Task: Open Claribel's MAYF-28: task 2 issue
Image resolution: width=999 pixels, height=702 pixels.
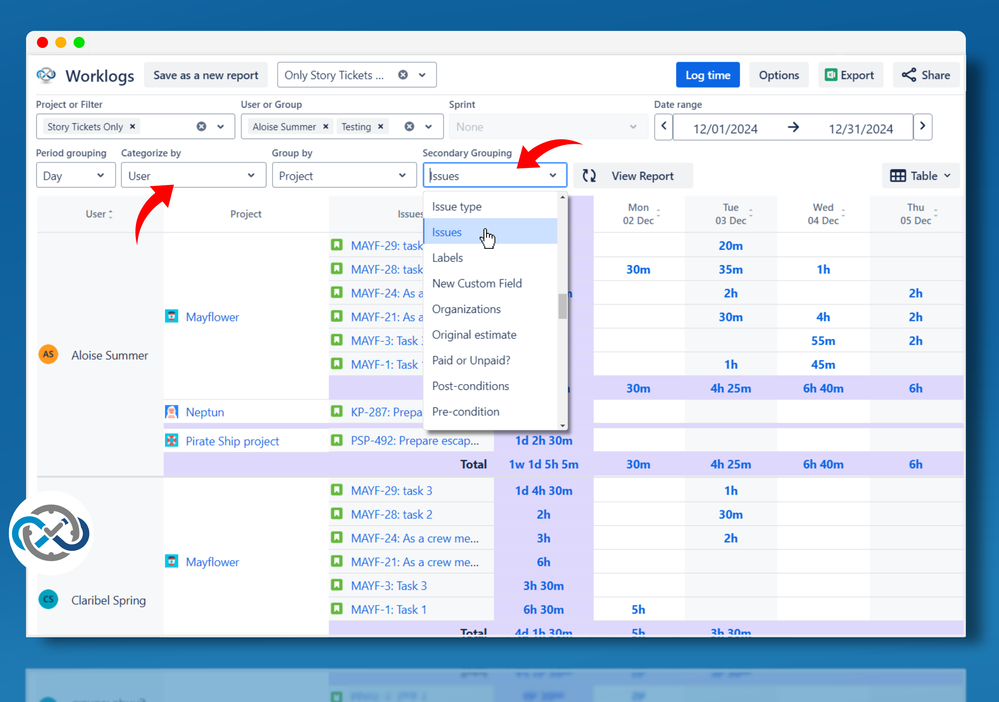Action: coord(391,514)
